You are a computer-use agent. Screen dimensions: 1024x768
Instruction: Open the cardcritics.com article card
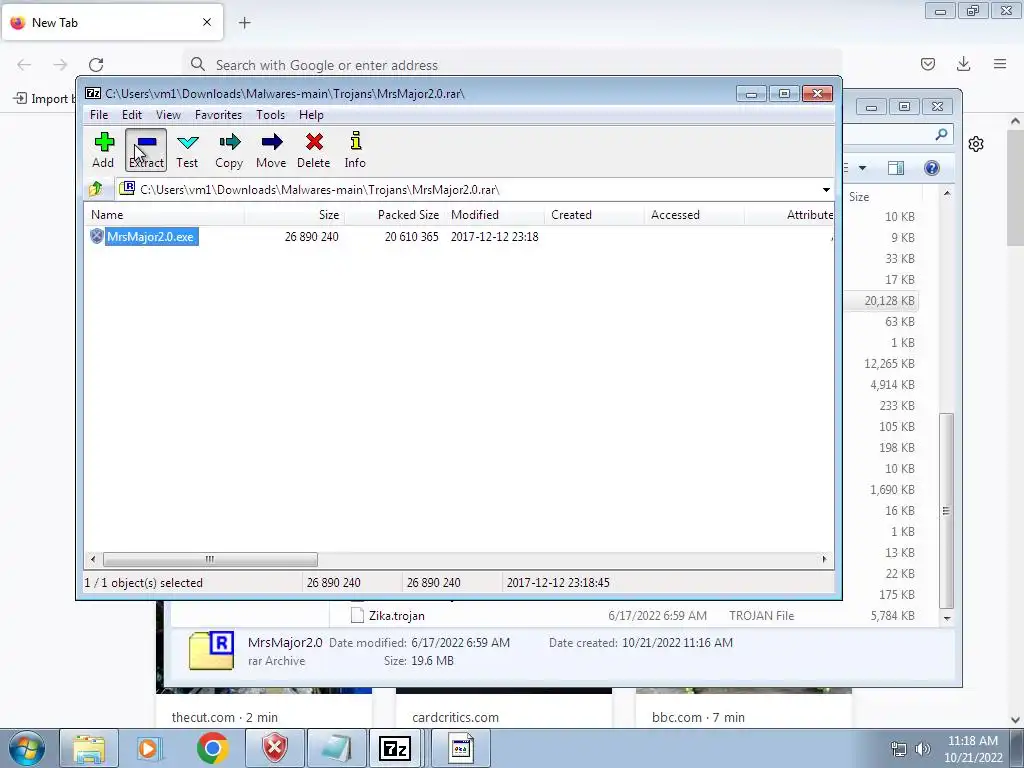504,710
